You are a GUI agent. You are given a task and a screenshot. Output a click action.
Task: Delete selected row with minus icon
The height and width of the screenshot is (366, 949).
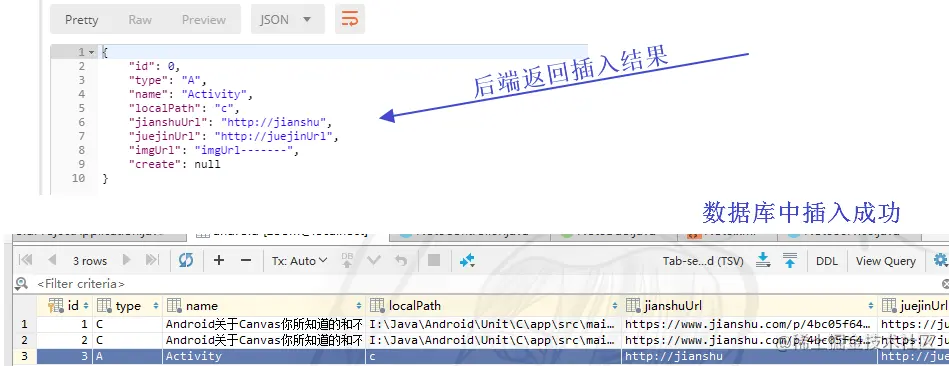coord(246,260)
